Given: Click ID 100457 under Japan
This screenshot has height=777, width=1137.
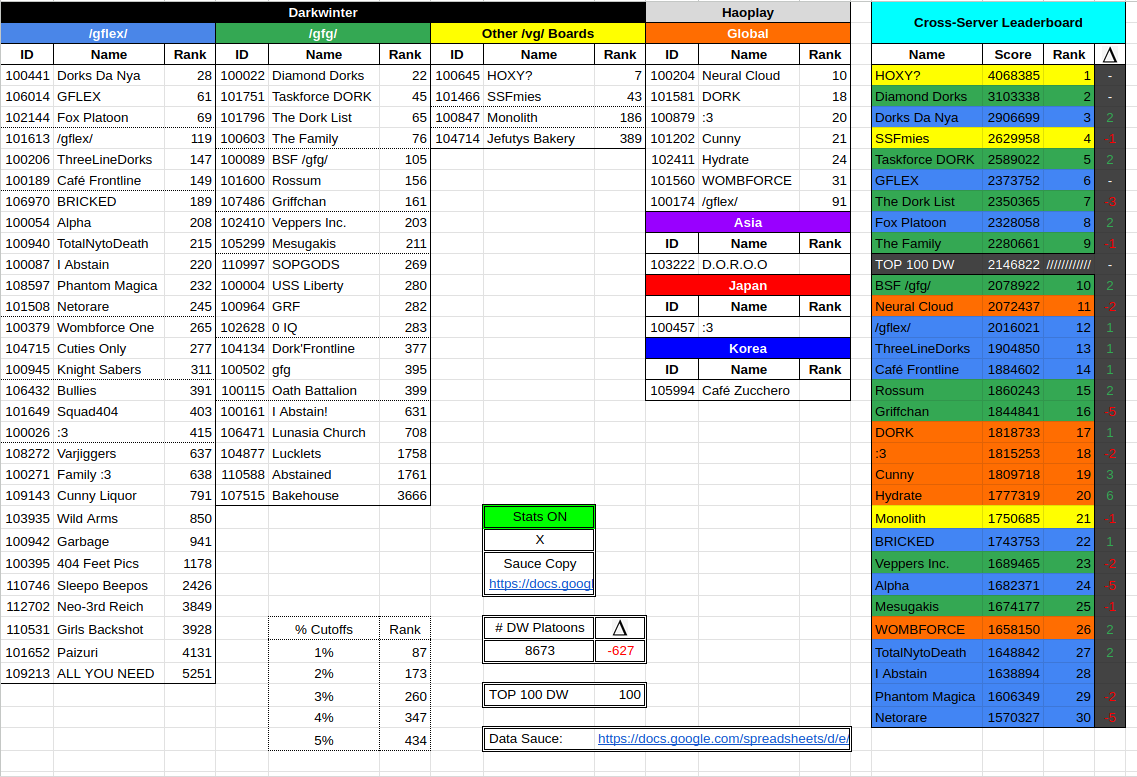Looking at the screenshot, I should coord(672,328).
